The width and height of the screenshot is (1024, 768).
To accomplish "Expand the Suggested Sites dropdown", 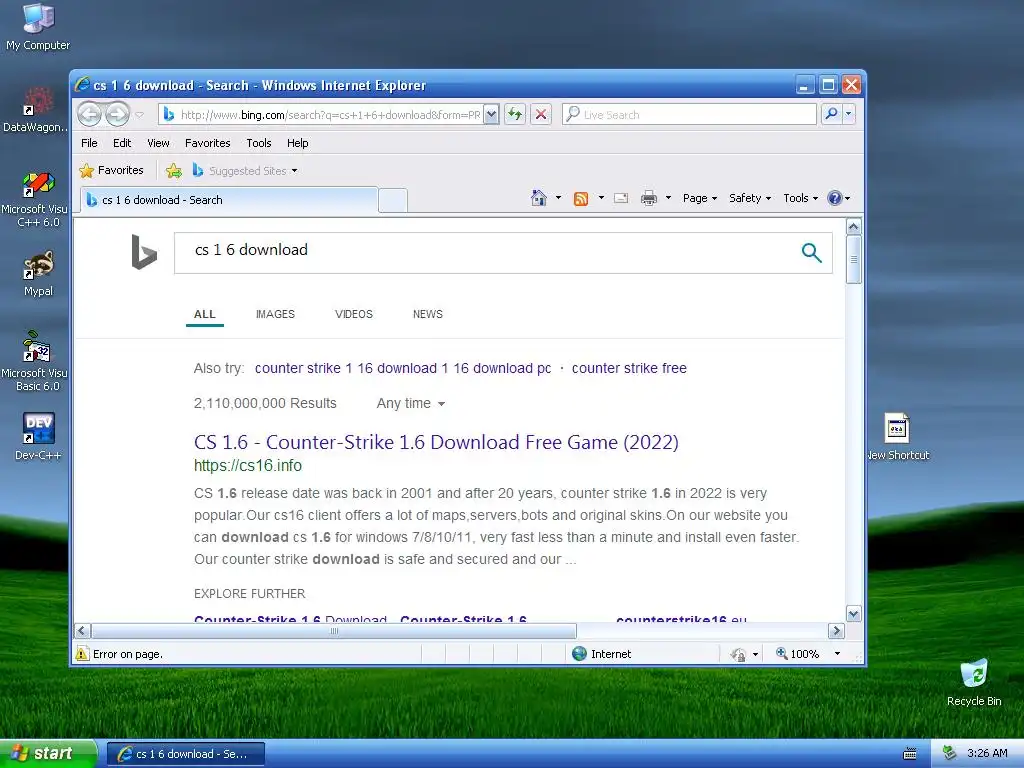I will [x=295, y=171].
